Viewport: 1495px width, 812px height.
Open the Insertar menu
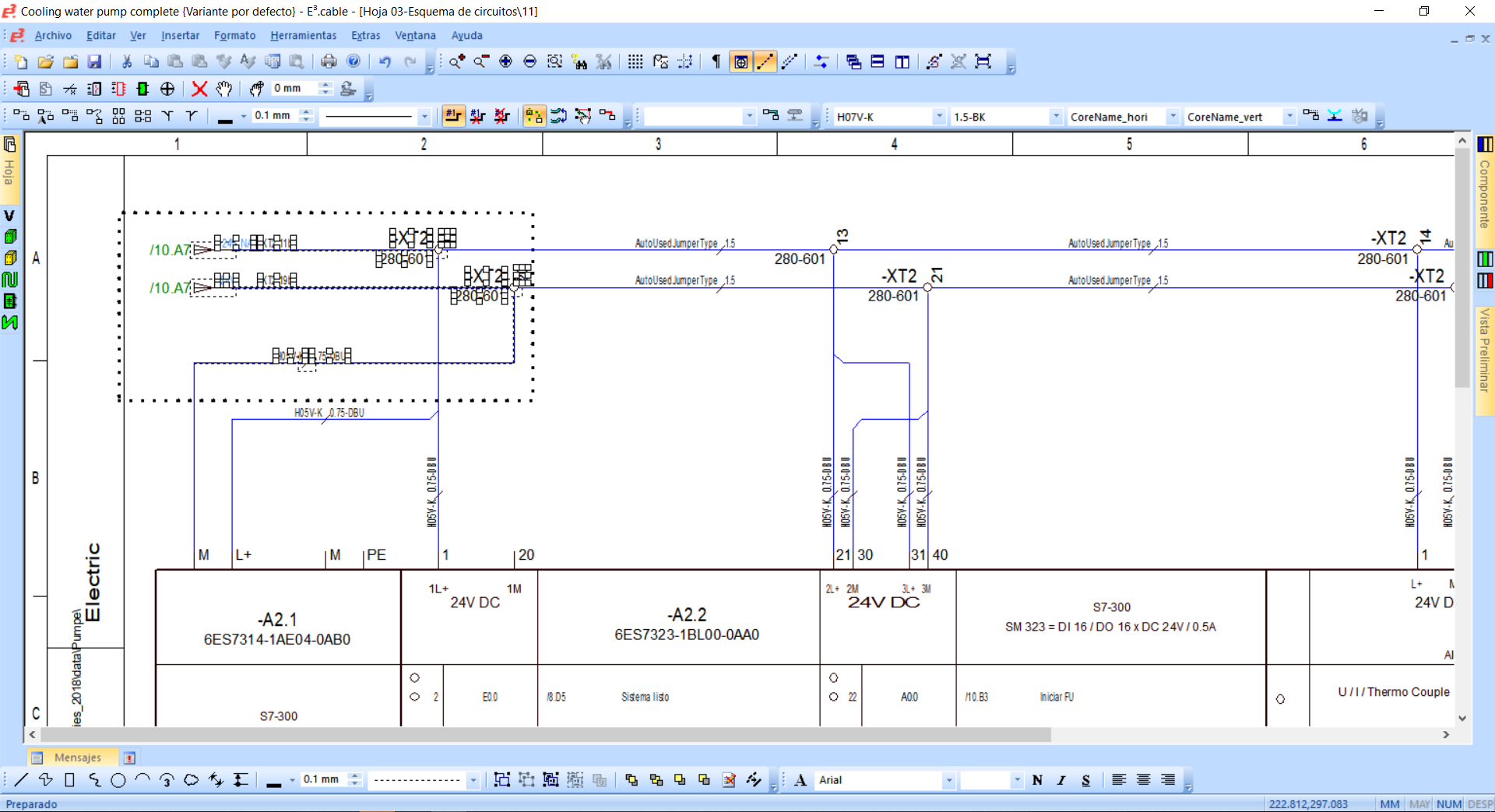click(x=180, y=36)
